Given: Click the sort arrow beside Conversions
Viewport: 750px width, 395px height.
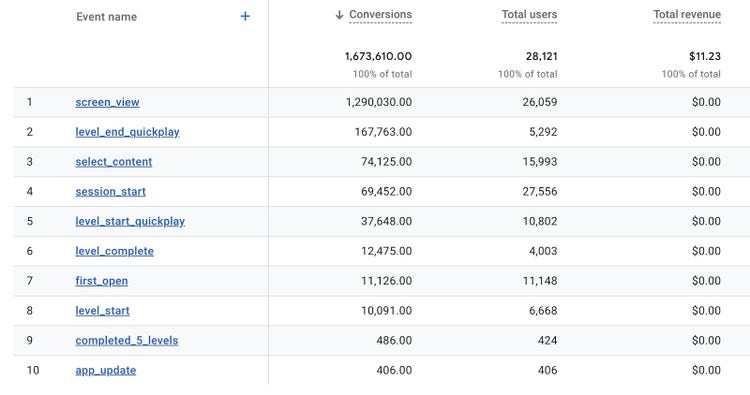Looking at the screenshot, I should pyautogui.click(x=339, y=15).
